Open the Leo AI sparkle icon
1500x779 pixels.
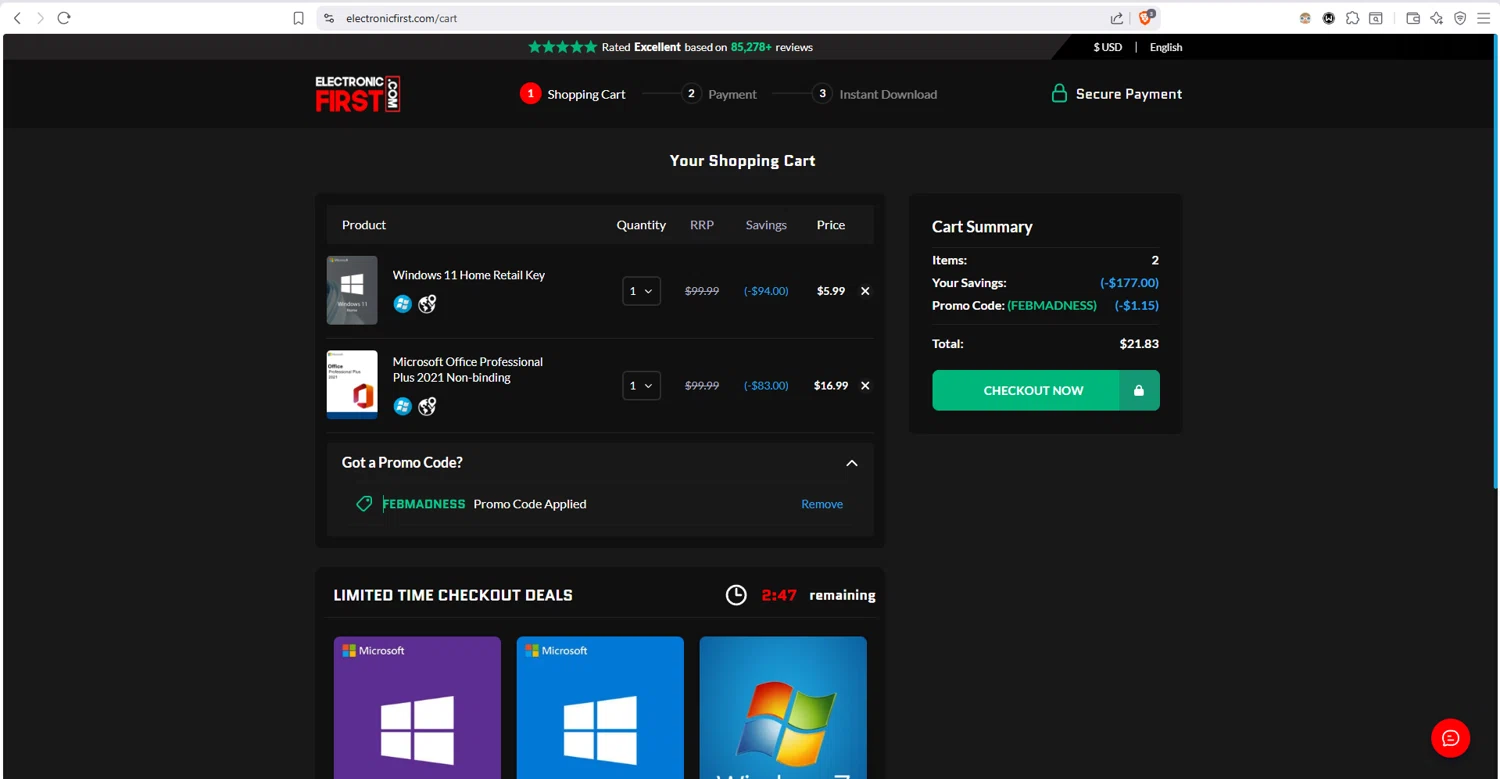pos(1437,18)
